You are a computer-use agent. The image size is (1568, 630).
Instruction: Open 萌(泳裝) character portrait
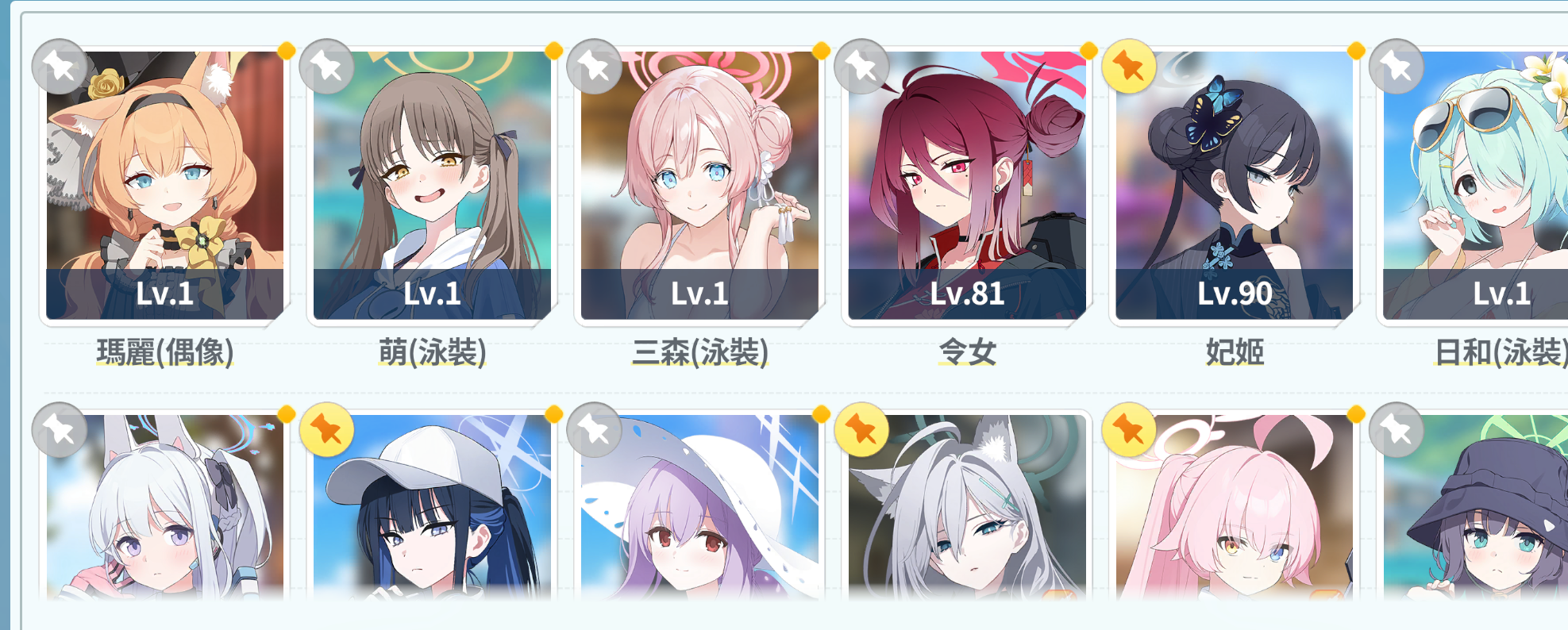tap(432, 186)
